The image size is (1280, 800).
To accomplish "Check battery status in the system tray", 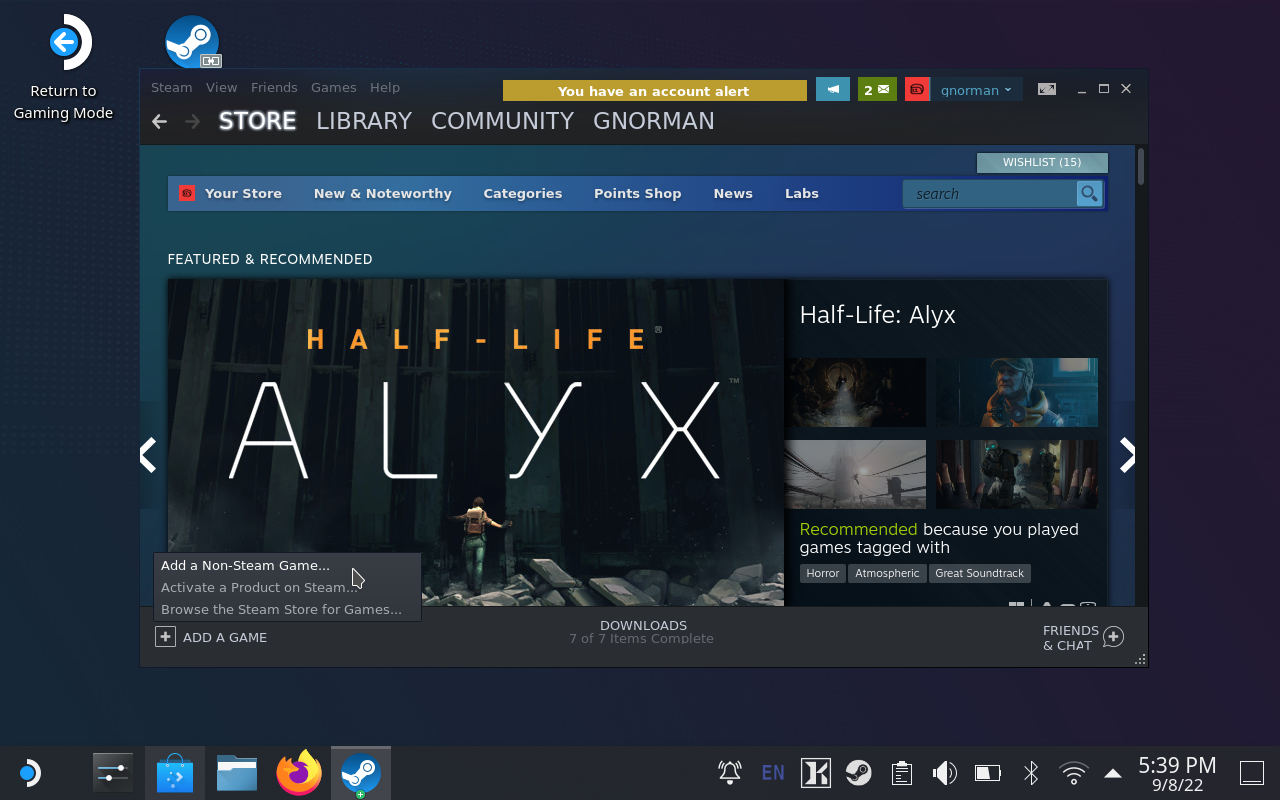I will click(988, 772).
